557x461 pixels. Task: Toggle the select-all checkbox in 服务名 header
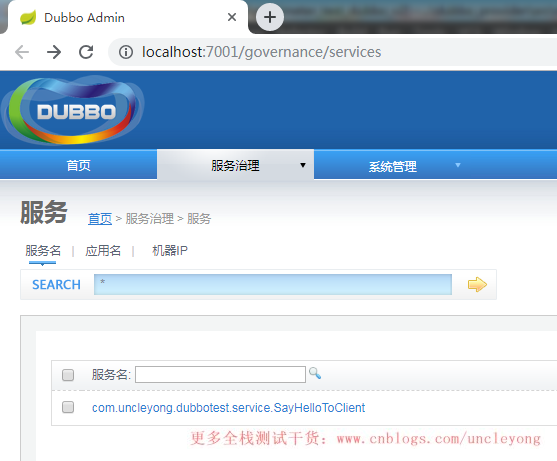pos(68,375)
